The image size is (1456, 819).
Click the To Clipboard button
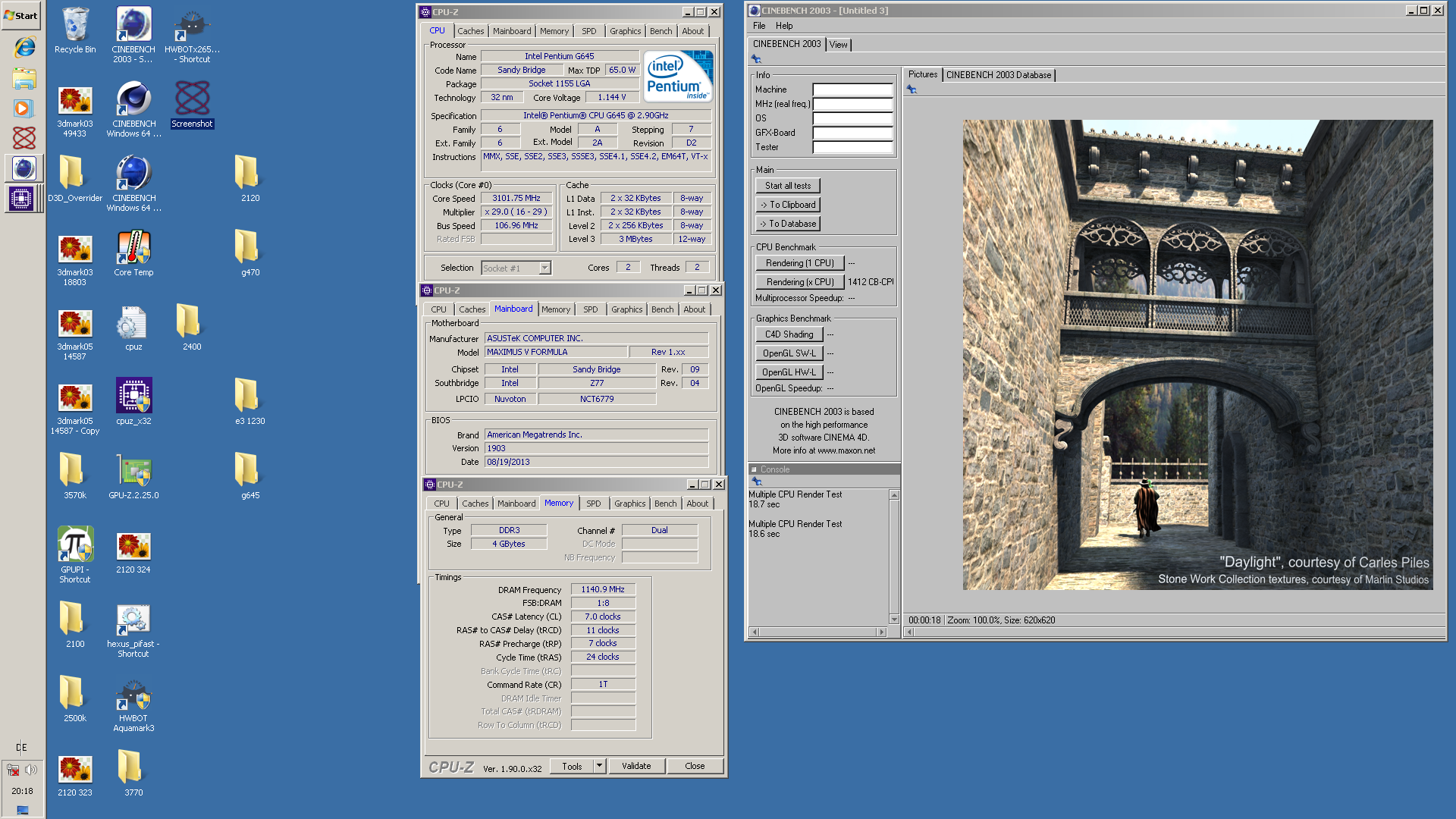coord(787,205)
